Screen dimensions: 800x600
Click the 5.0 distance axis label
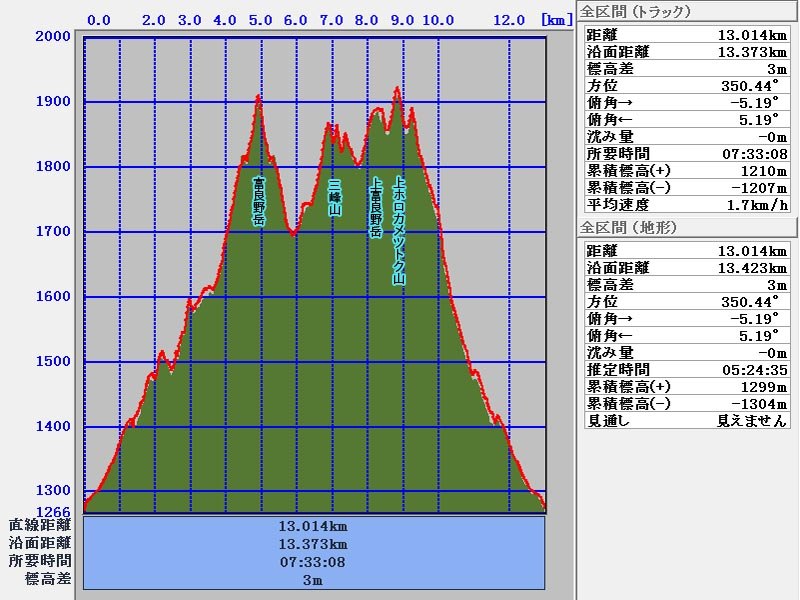(260, 19)
